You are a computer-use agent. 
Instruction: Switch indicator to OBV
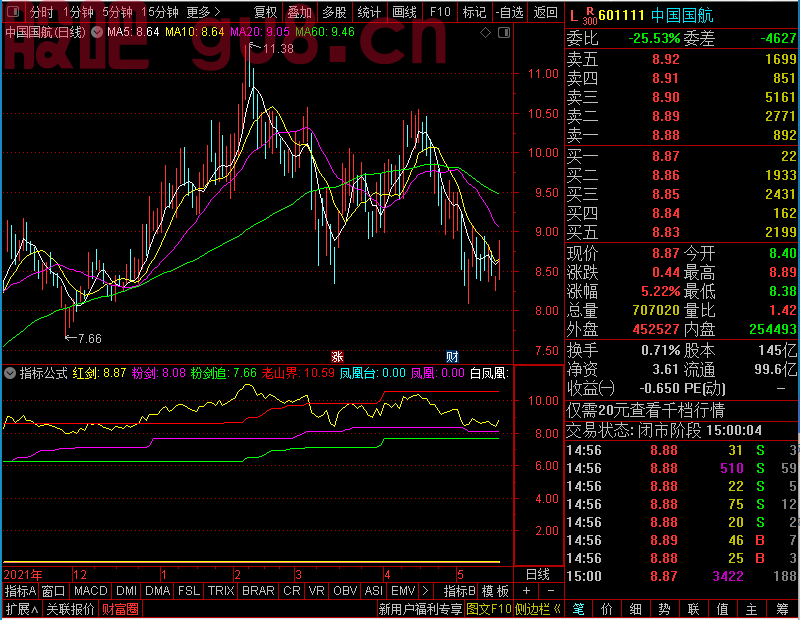point(345,591)
